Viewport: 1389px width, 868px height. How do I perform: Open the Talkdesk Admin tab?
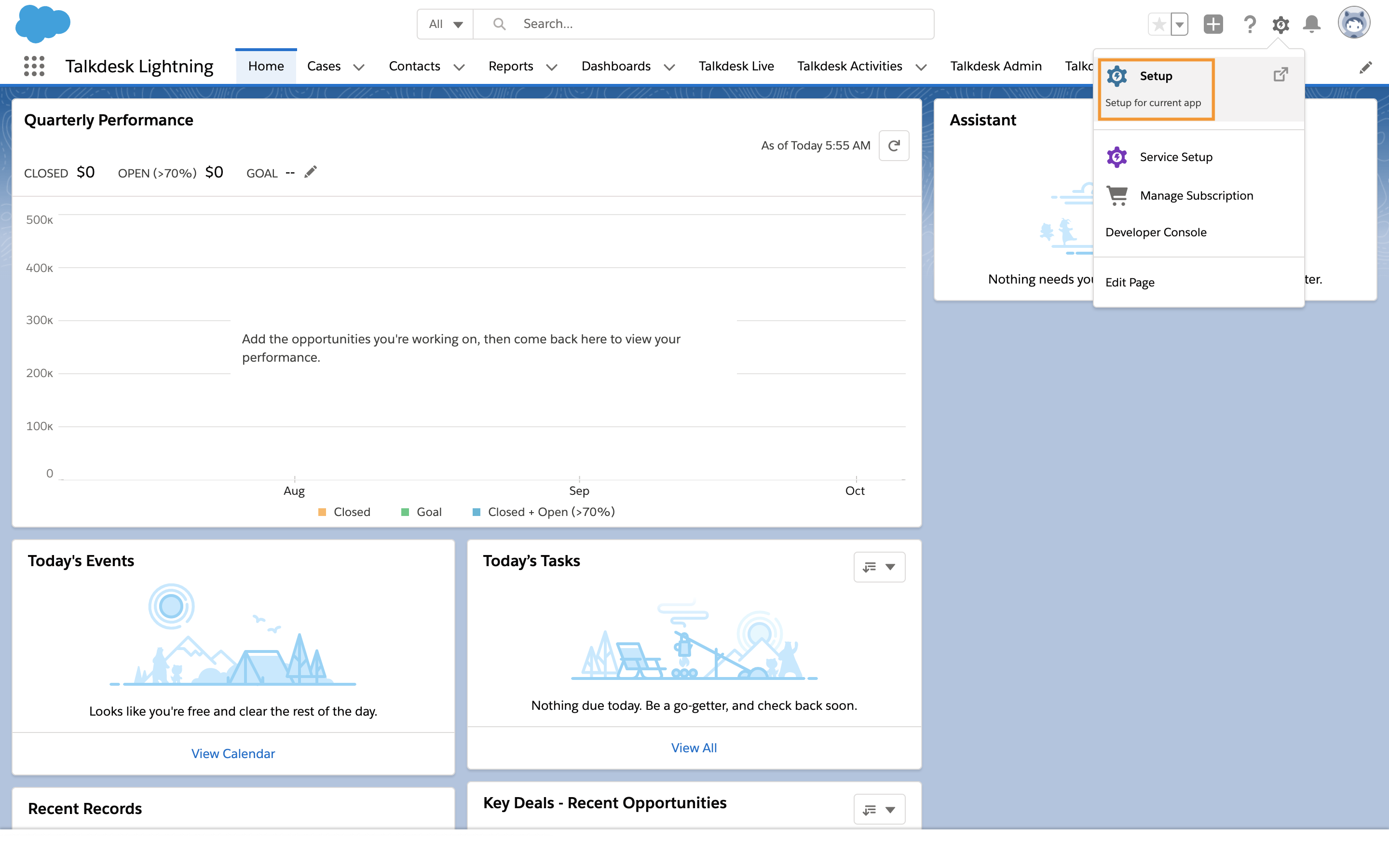point(996,66)
